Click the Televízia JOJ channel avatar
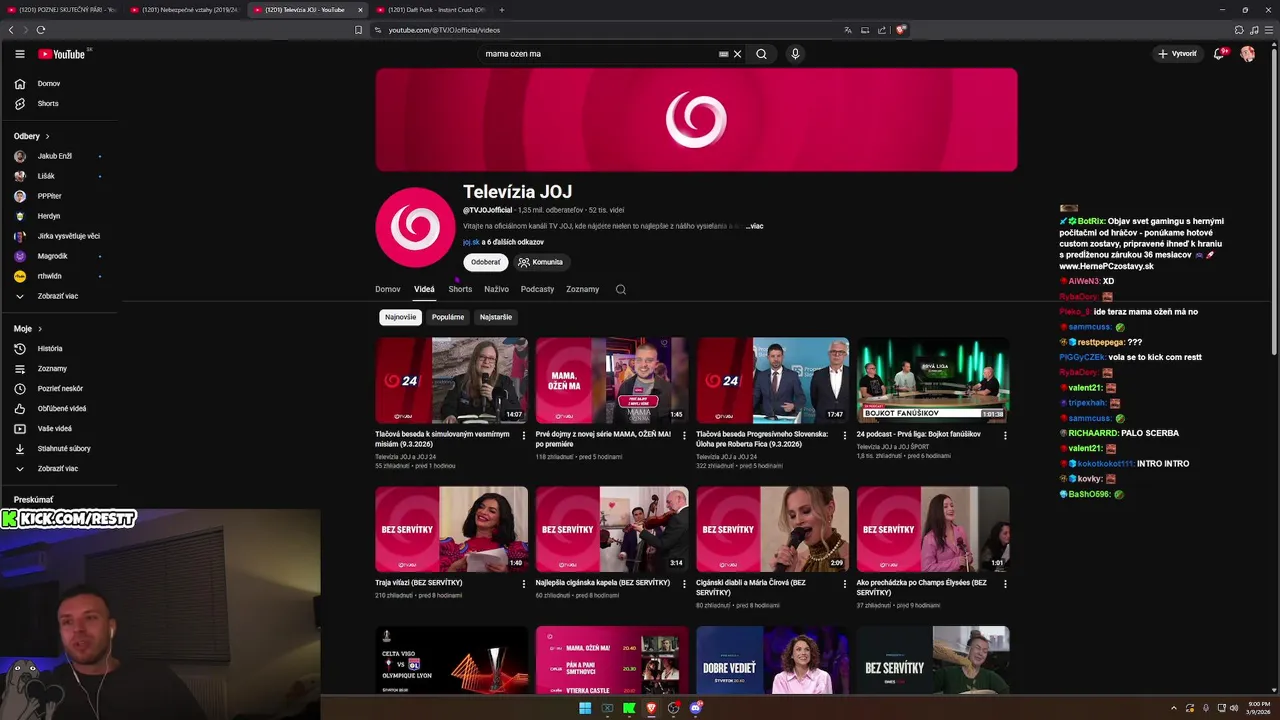The width and height of the screenshot is (1280, 720). coord(415,227)
